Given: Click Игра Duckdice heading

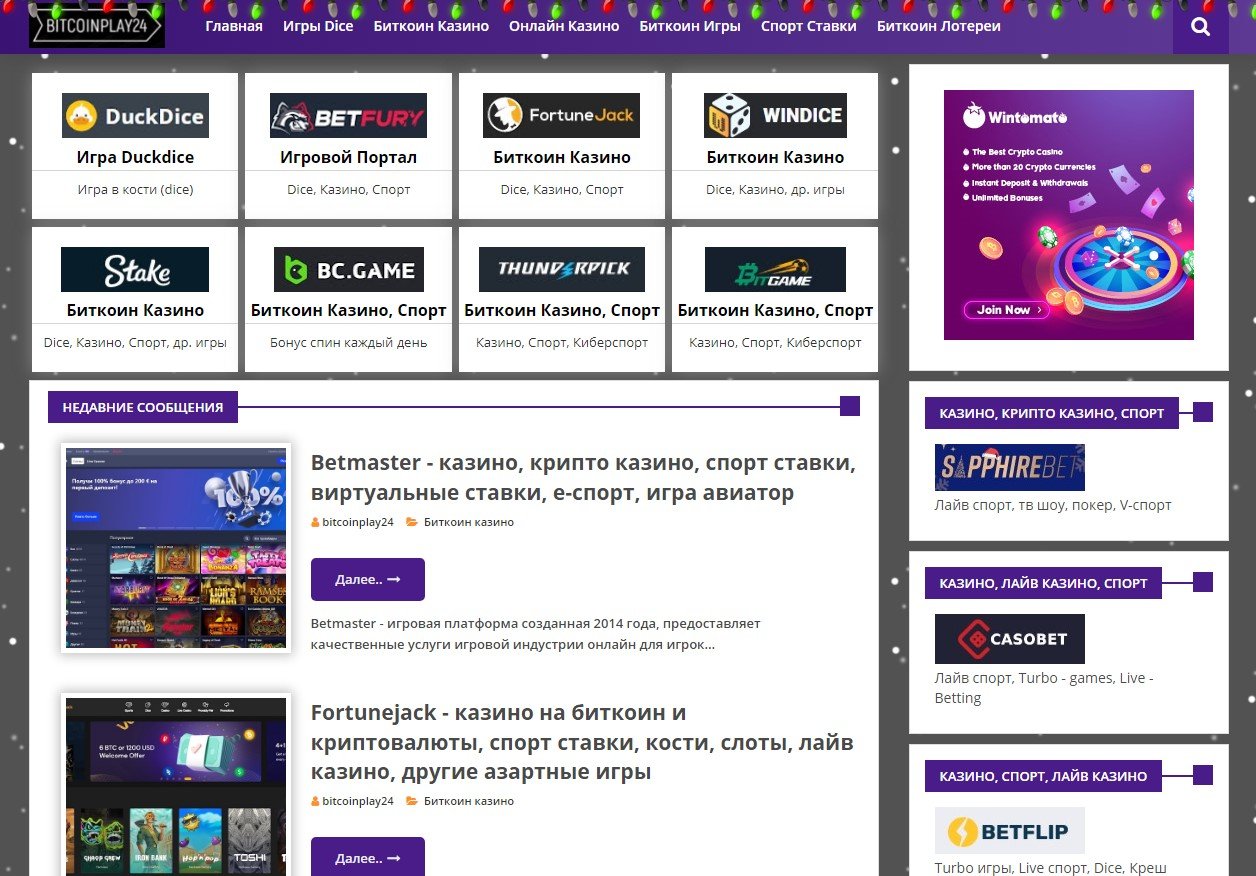Looking at the screenshot, I should coord(135,157).
